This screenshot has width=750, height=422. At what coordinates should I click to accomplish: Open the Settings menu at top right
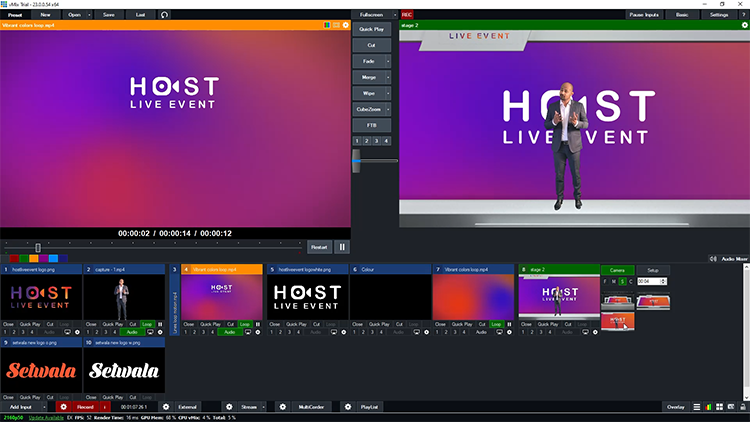click(719, 15)
